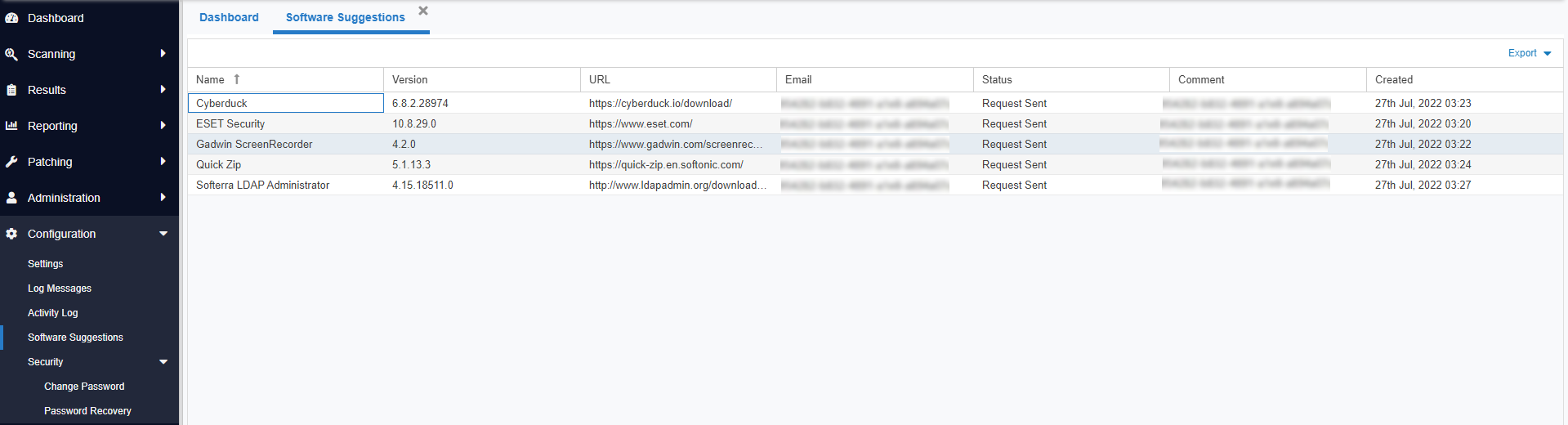The image size is (1568, 425).
Task: Sort by the Version column header
Action: click(409, 79)
